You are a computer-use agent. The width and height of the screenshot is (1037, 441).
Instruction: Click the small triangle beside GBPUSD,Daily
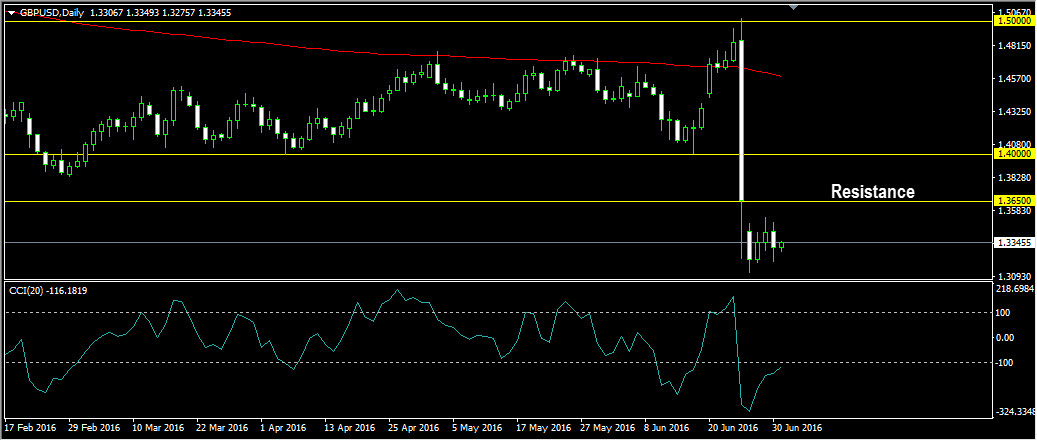click(11, 13)
